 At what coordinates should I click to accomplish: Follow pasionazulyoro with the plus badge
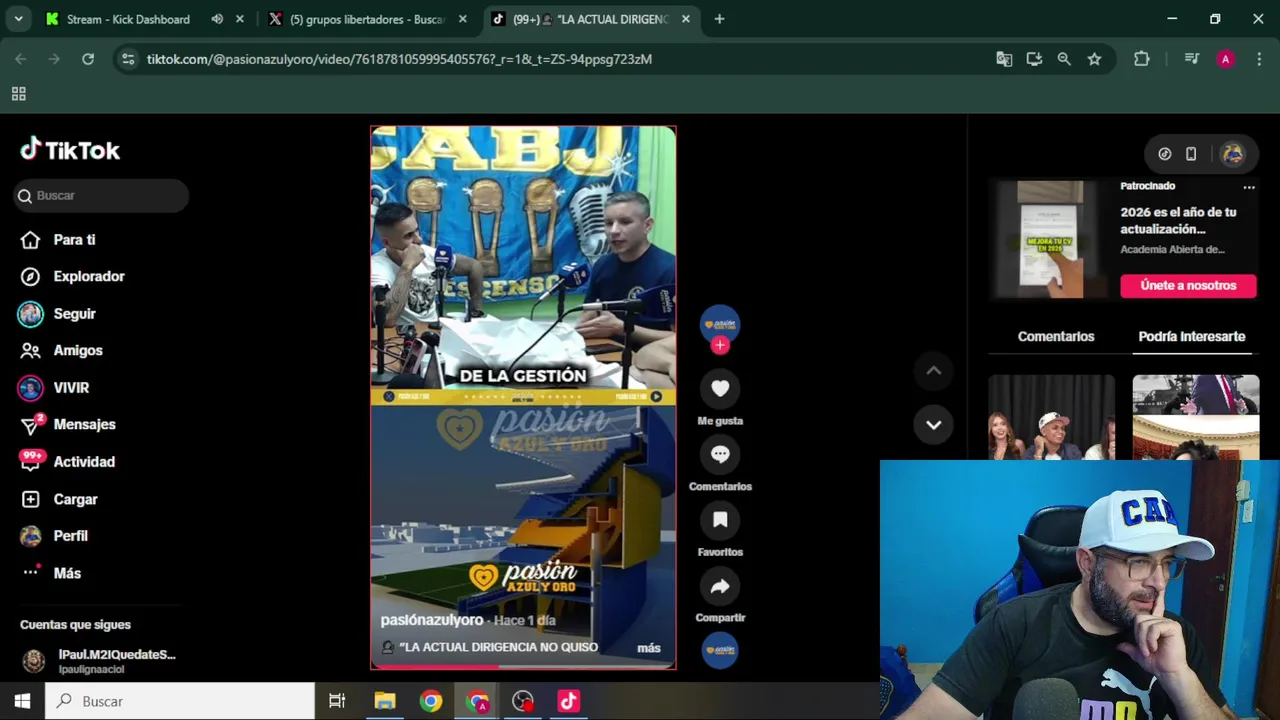(720, 345)
